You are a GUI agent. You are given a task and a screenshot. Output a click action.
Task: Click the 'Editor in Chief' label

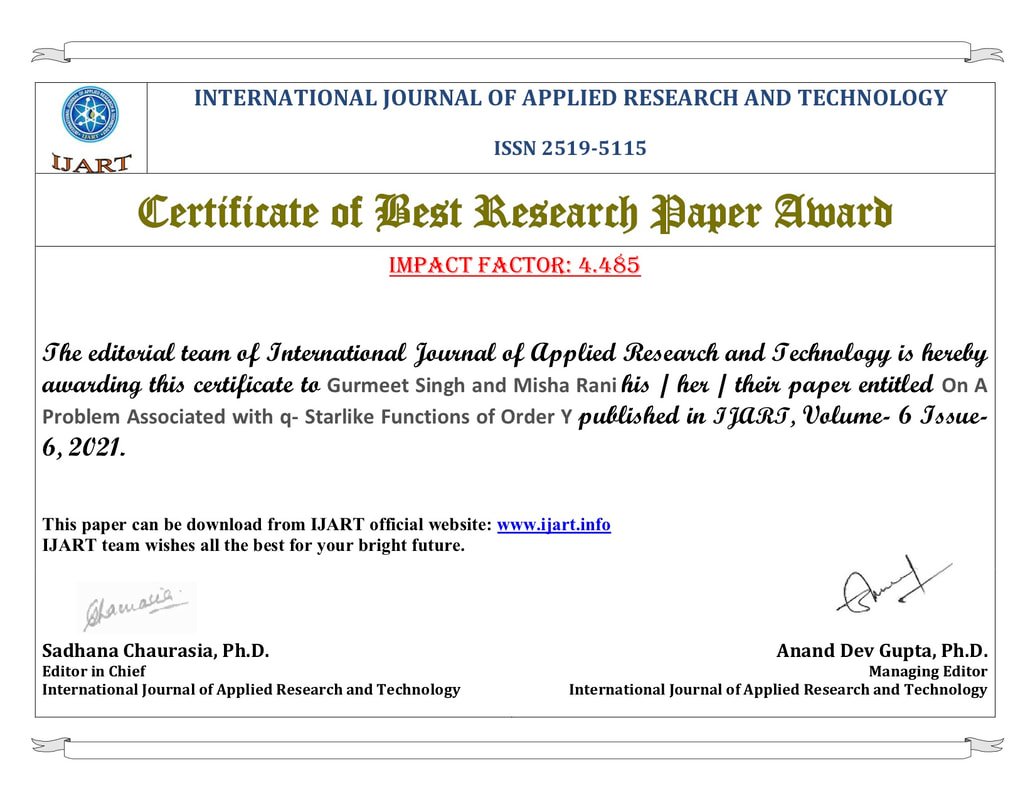(x=94, y=671)
